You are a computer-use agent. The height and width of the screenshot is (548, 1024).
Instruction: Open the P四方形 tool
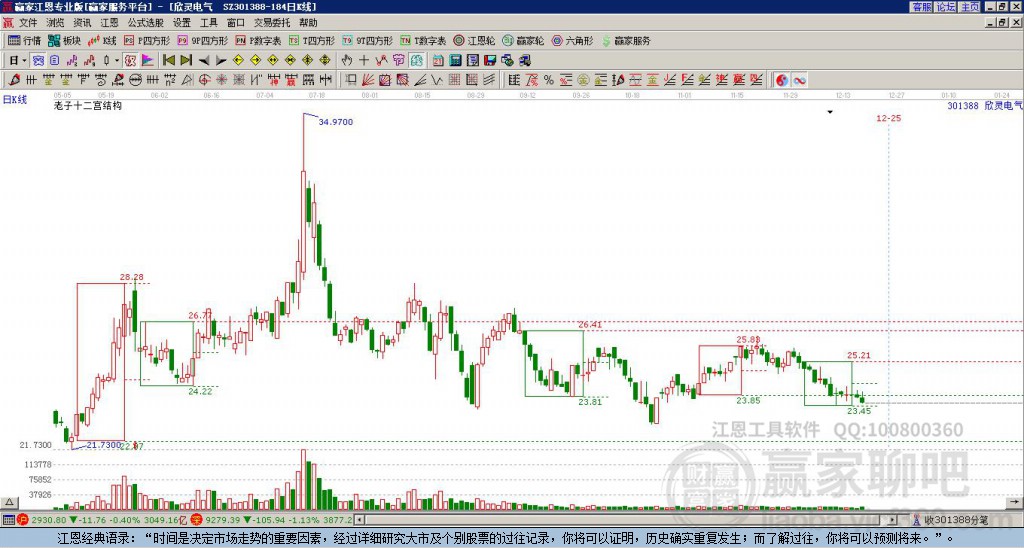[147, 40]
